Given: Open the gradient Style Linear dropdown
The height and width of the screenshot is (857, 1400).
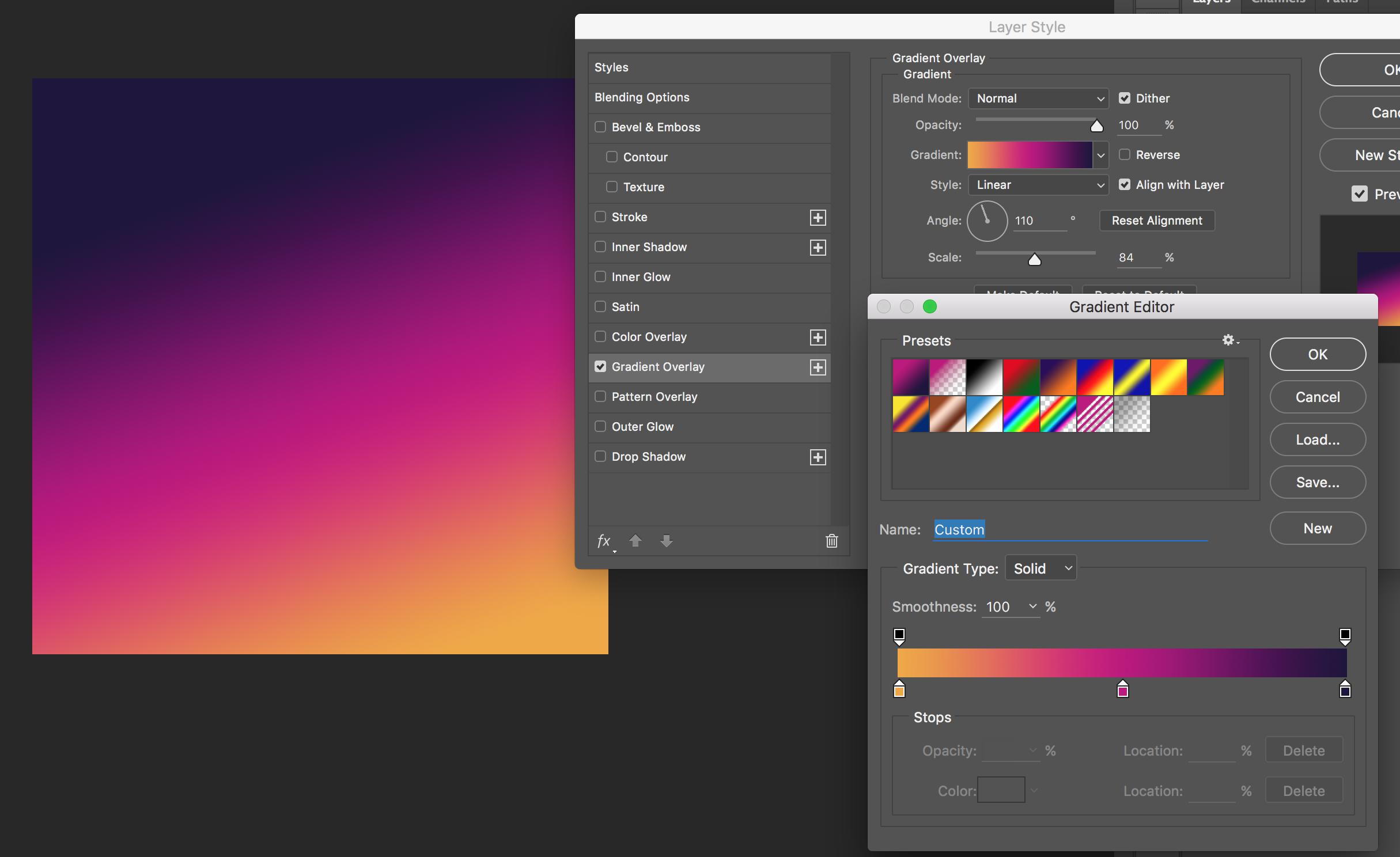Looking at the screenshot, I should point(1038,185).
